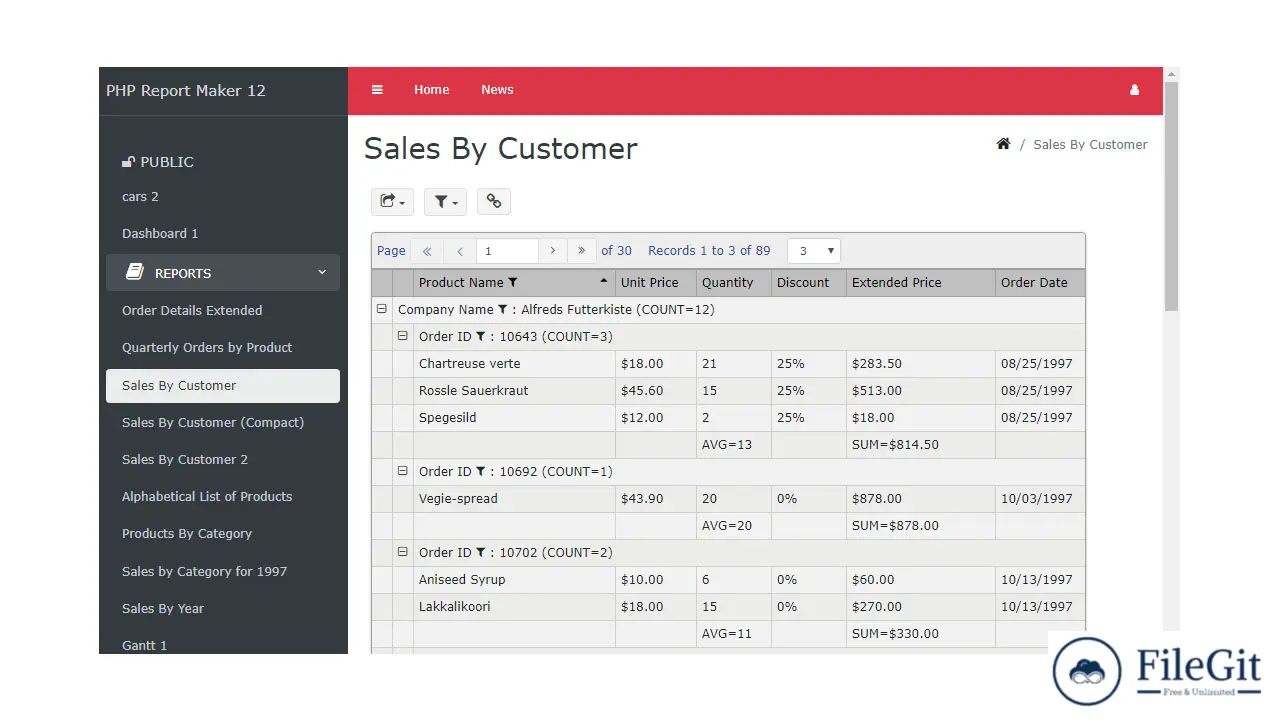Image resolution: width=1280 pixels, height=720 pixels.
Task: Open the Home menu item
Action: pyautogui.click(x=432, y=90)
